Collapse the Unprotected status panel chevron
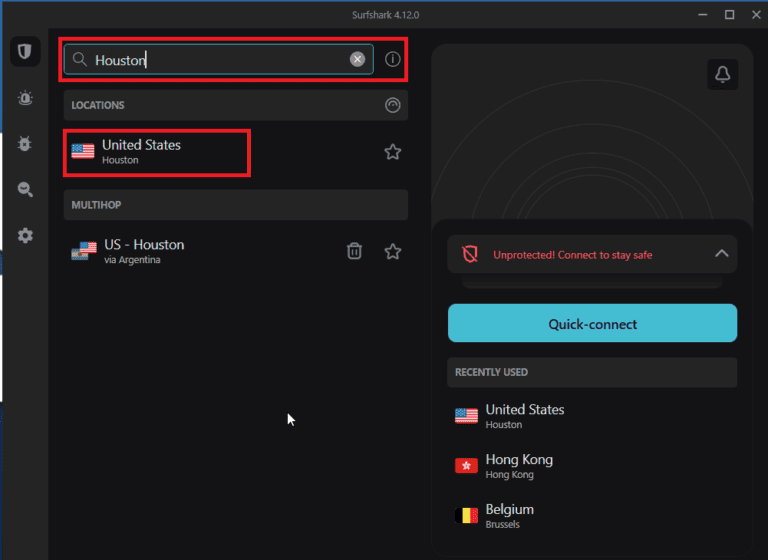Viewport: 768px width, 560px height. point(721,254)
